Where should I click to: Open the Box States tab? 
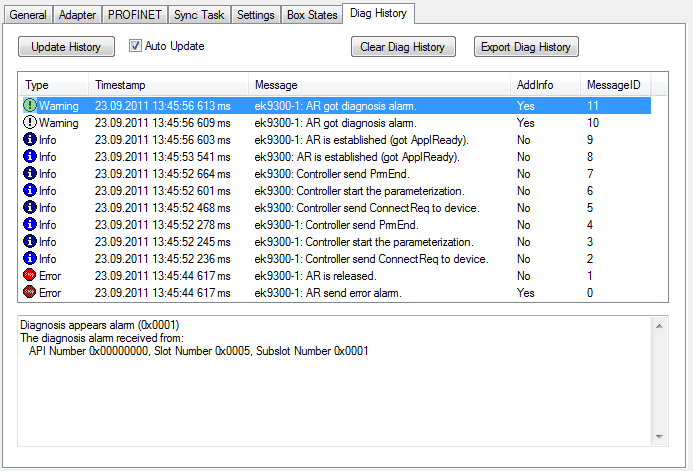310,15
